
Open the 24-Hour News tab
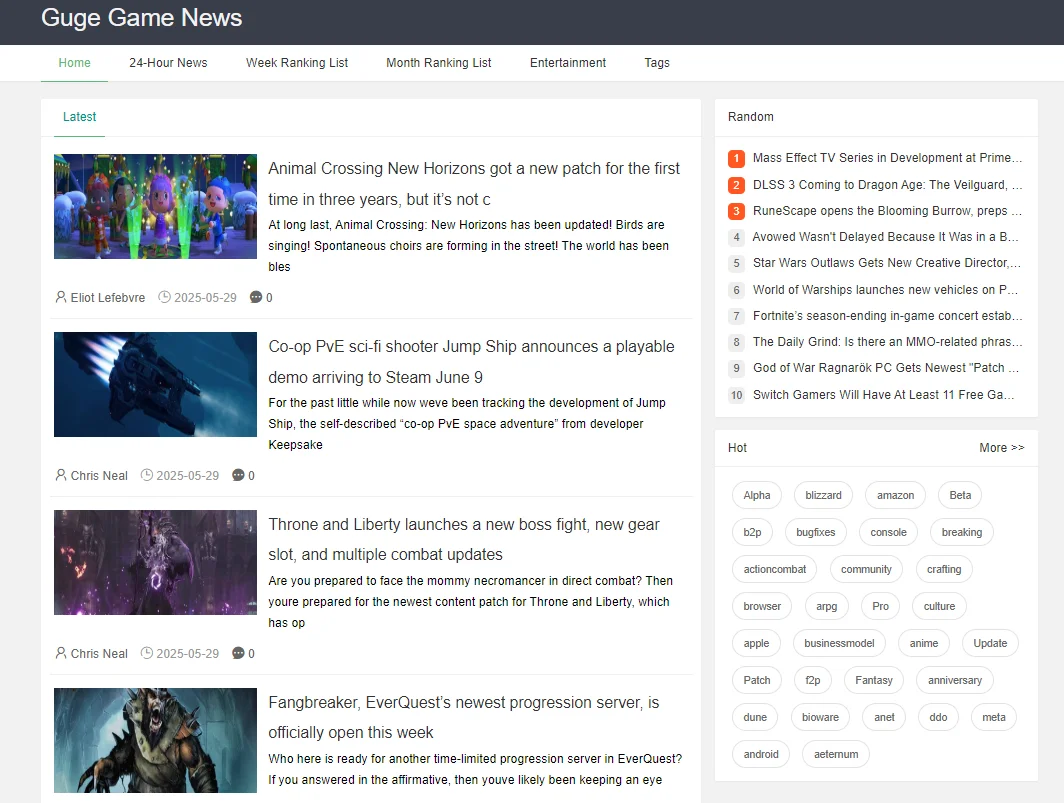click(x=168, y=63)
